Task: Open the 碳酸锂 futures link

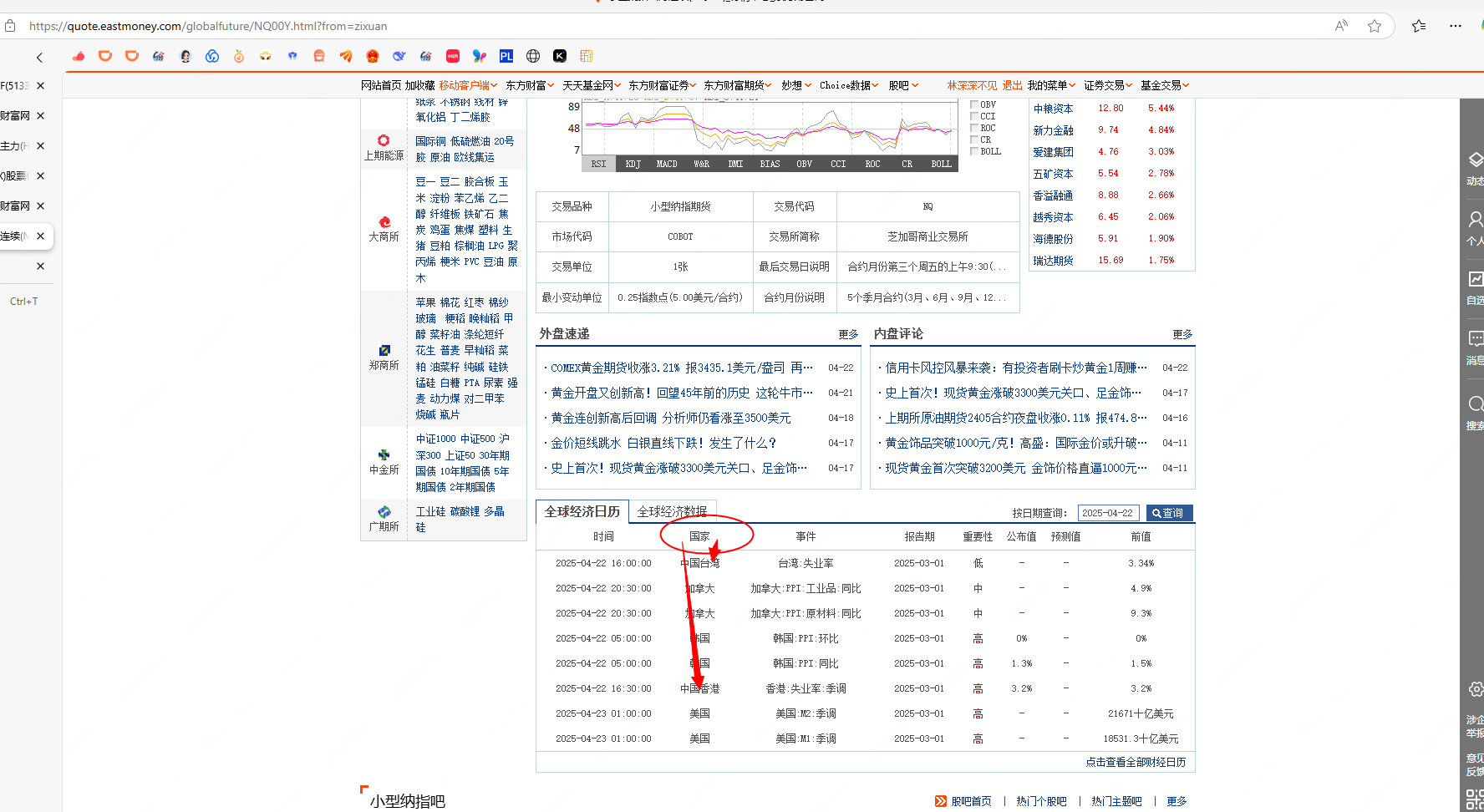Action: (465, 511)
